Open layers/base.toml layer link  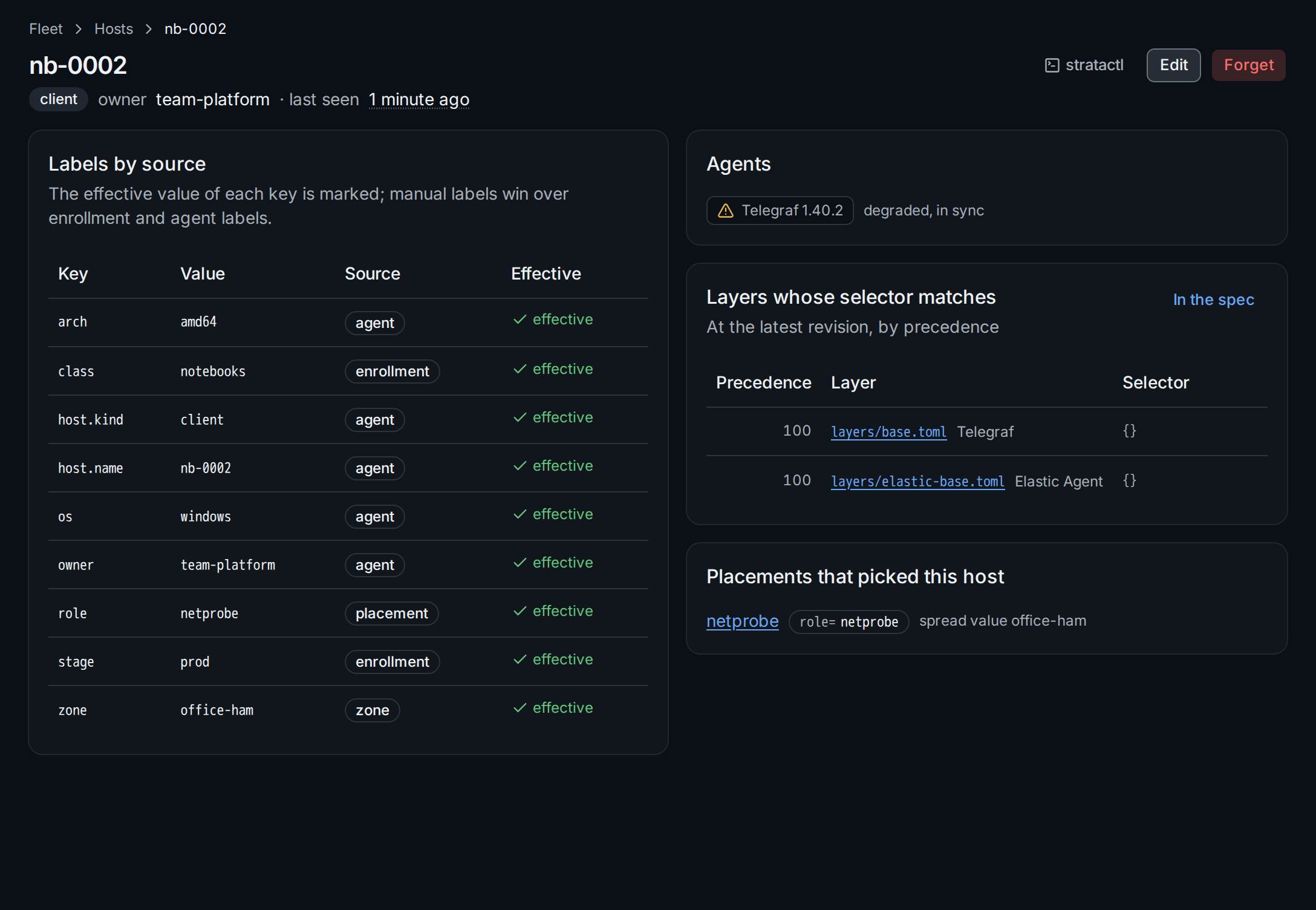pyautogui.click(x=888, y=432)
